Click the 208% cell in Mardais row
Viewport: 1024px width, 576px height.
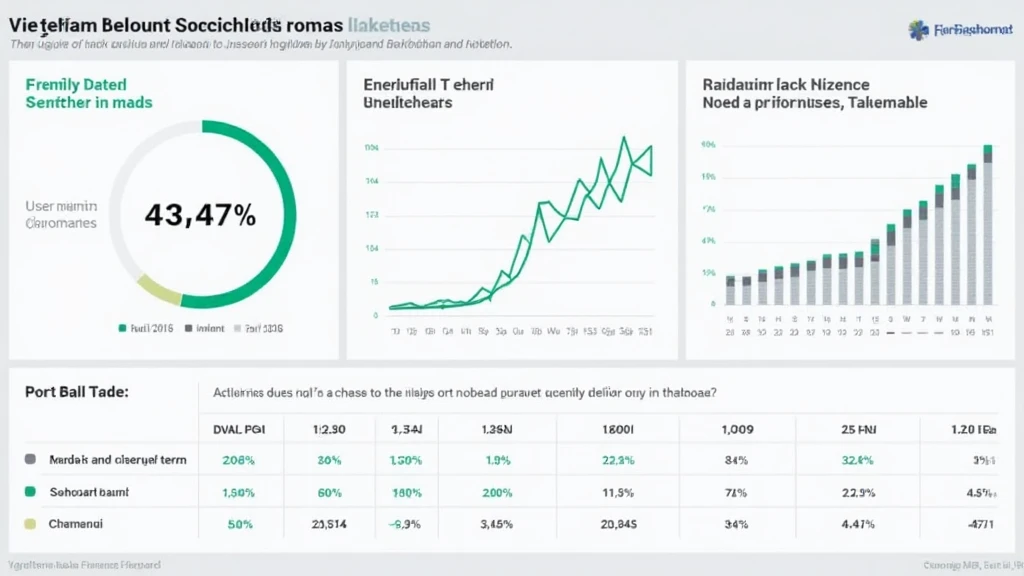(237, 460)
